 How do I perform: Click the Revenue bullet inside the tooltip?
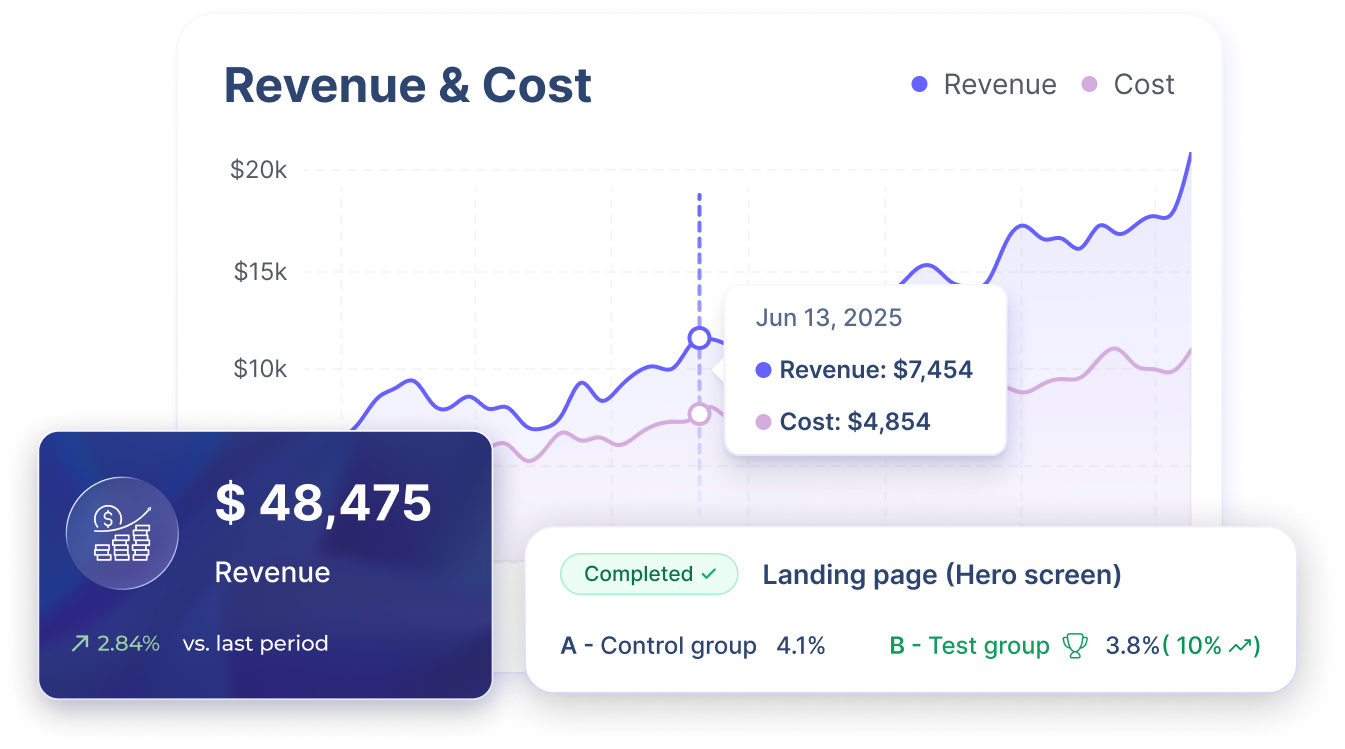point(763,370)
